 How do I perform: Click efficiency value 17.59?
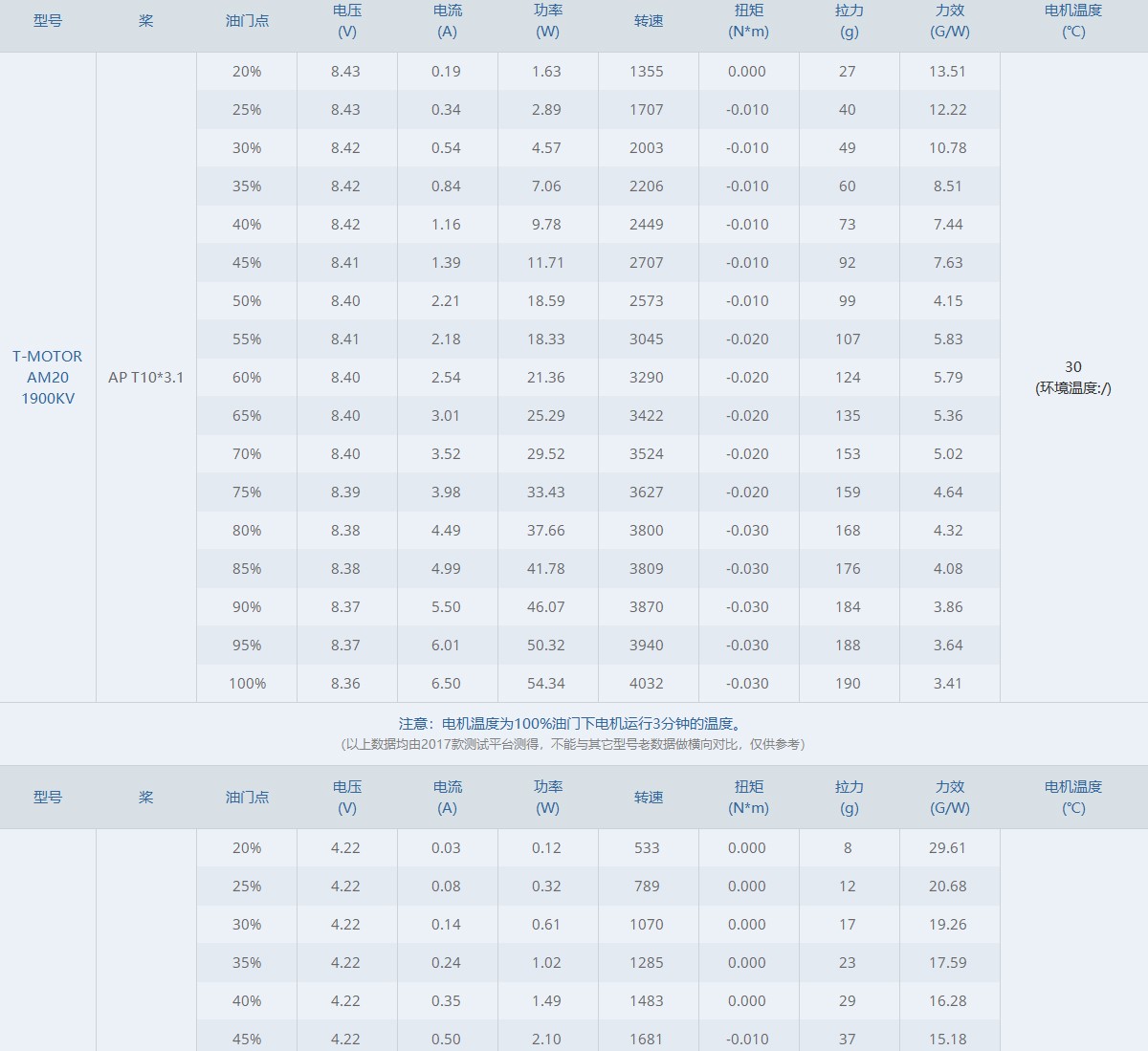948,962
